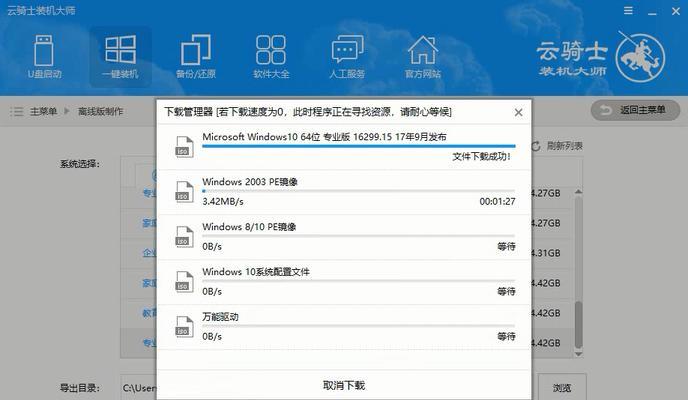Click 离线版制作 breadcrumb item
This screenshot has height=400, width=688.
pos(100,111)
